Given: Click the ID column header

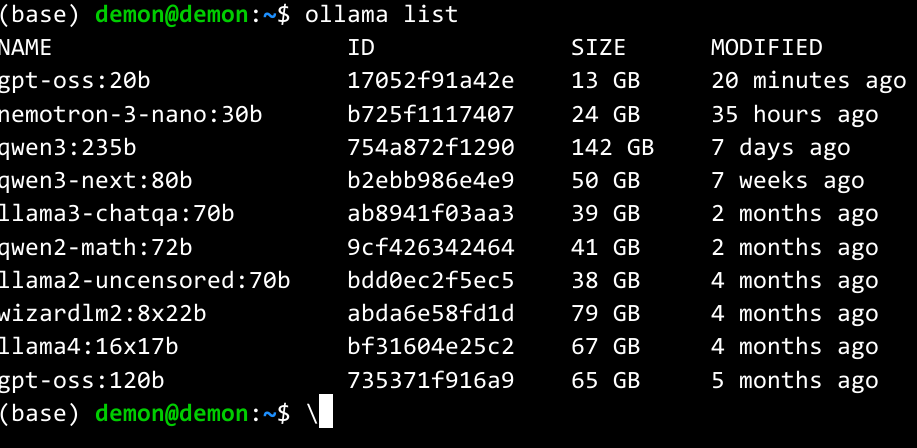Looking at the screenshot, I should point(361,47).
